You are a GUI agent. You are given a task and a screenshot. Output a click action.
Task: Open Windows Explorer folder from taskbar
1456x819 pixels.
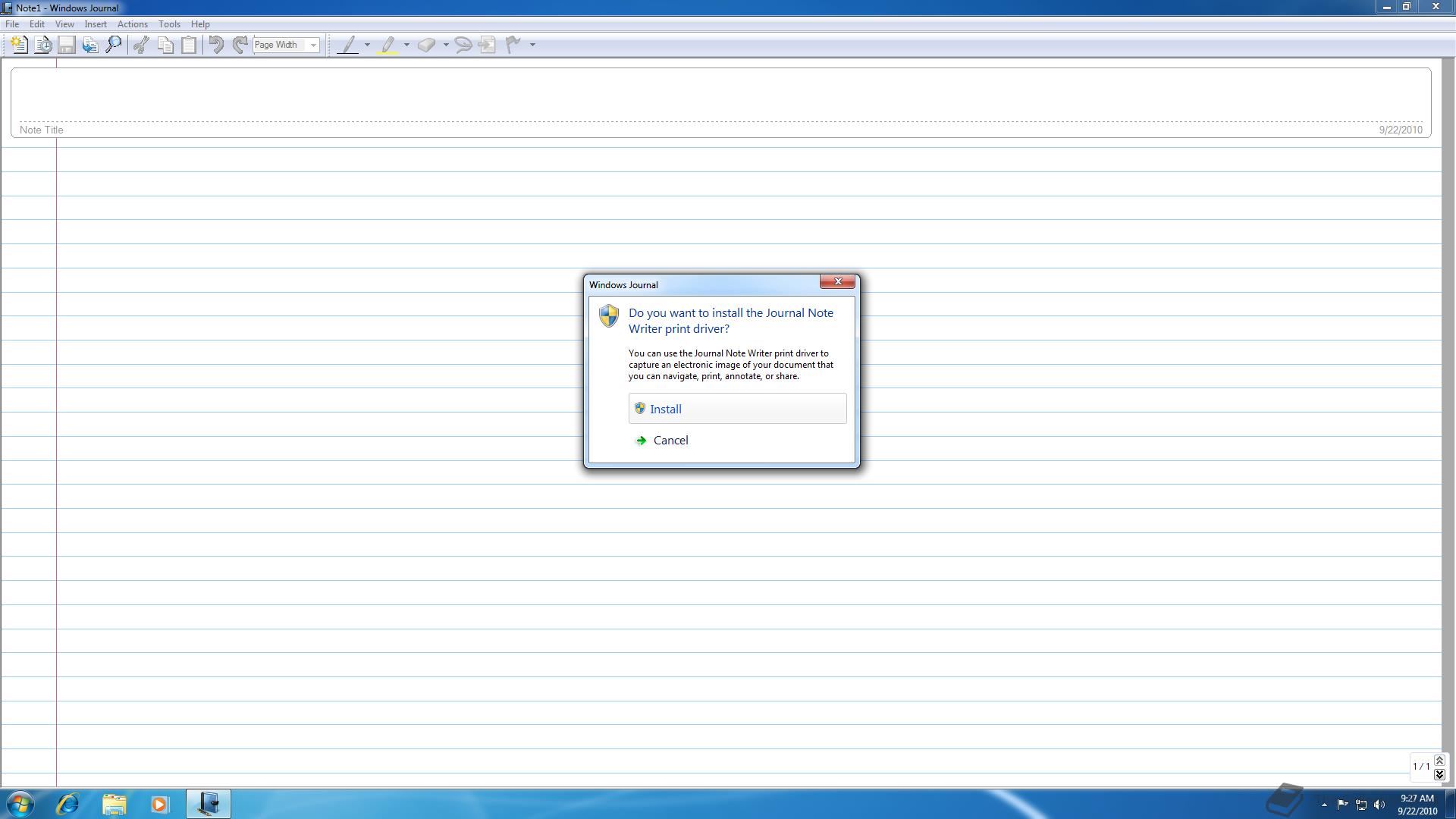tap(115, 804)
